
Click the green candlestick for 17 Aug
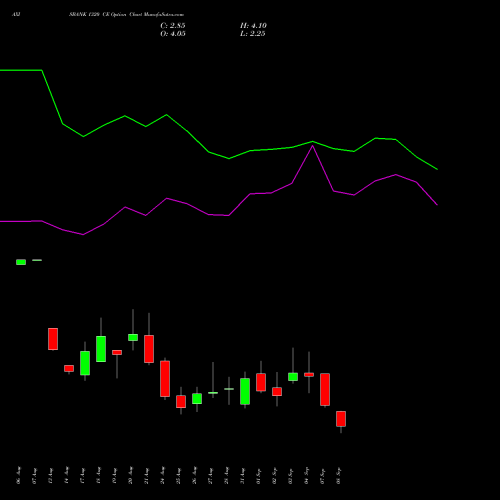click(85, 363)
